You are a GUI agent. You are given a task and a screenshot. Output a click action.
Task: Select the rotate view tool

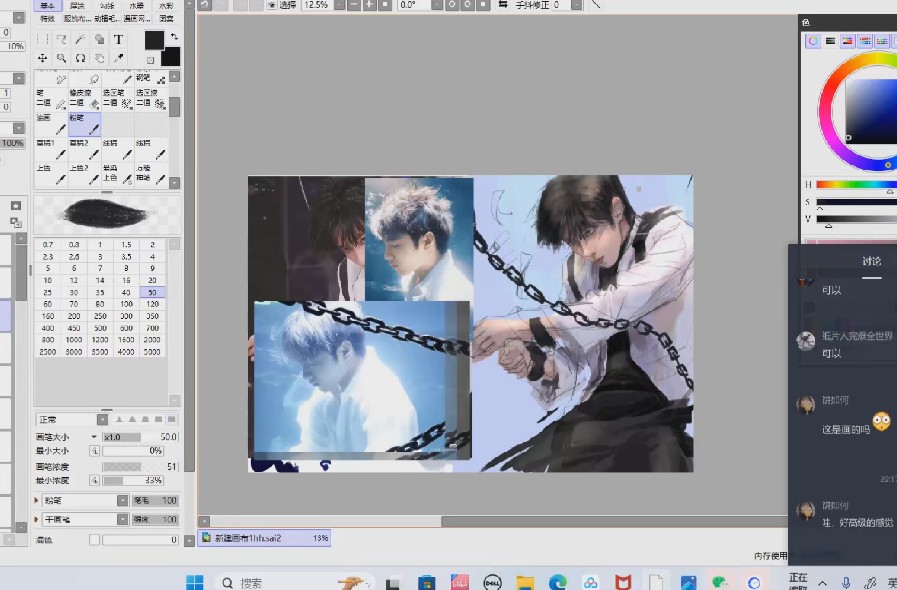tap(81, 59)
